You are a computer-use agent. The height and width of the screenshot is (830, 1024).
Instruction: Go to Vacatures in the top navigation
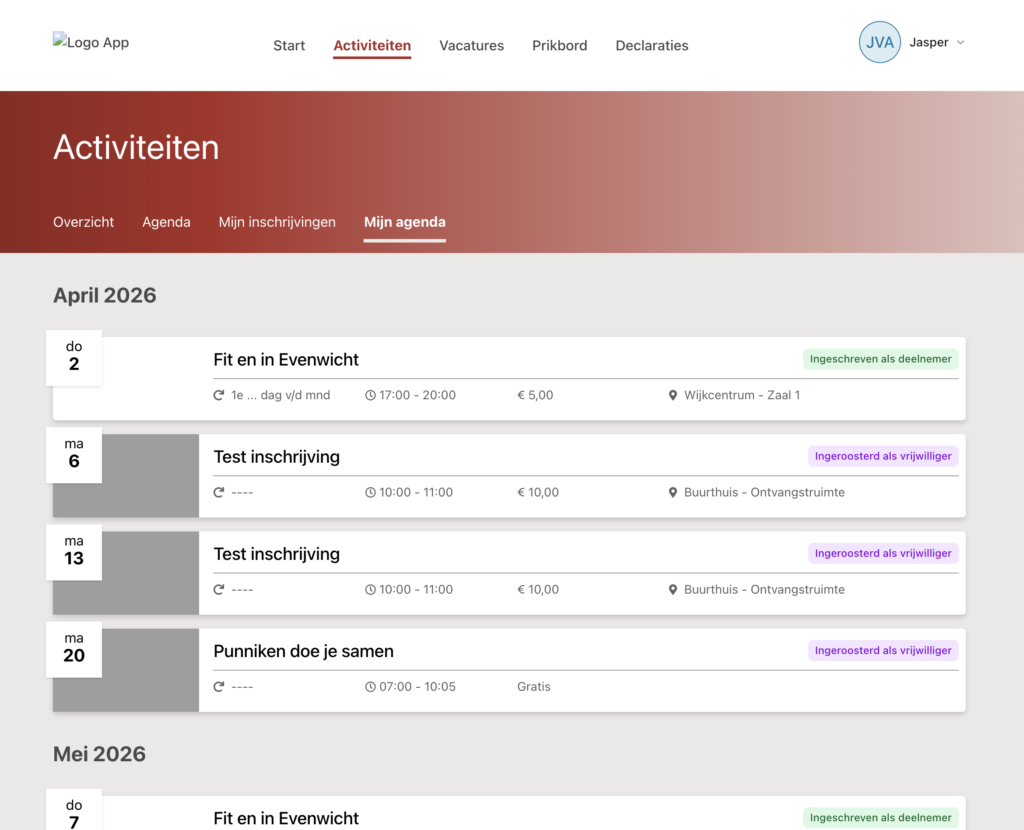click(x=471, y=45)
